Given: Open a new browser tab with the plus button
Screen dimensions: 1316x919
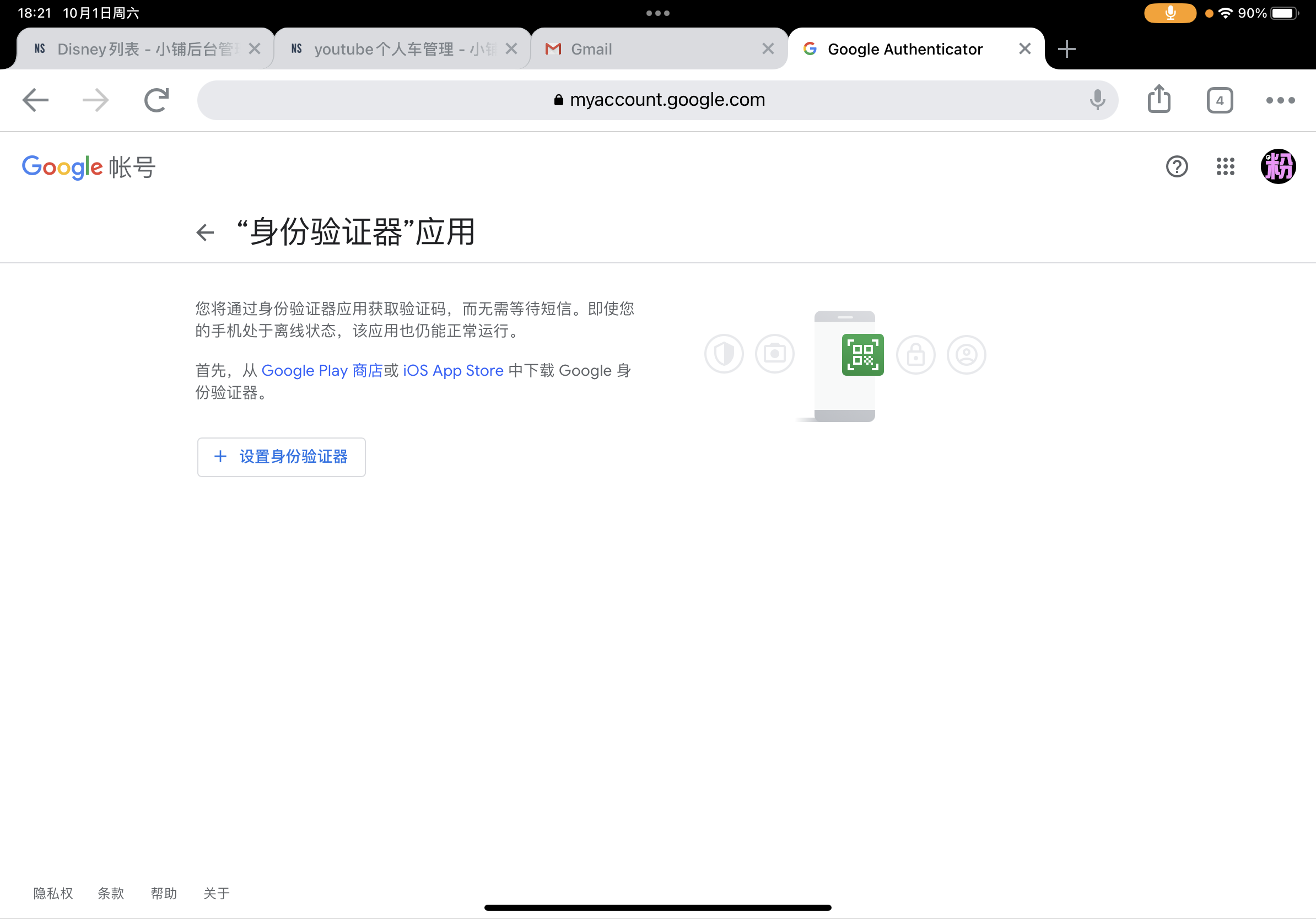Looking at the screenshot, I should click(x=1067, y=48).
